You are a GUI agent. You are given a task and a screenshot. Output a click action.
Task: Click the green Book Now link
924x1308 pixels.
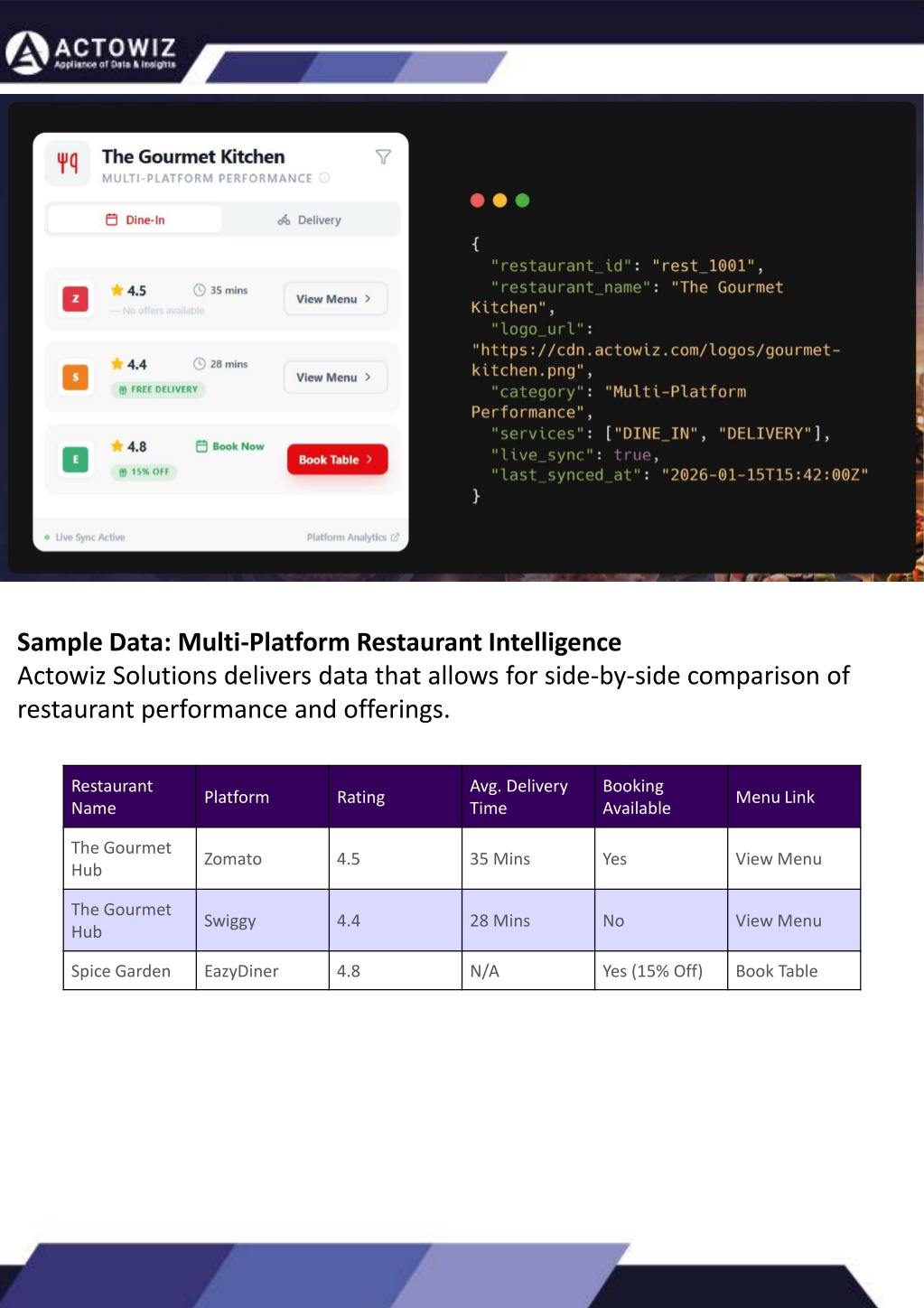coord(230,446)
